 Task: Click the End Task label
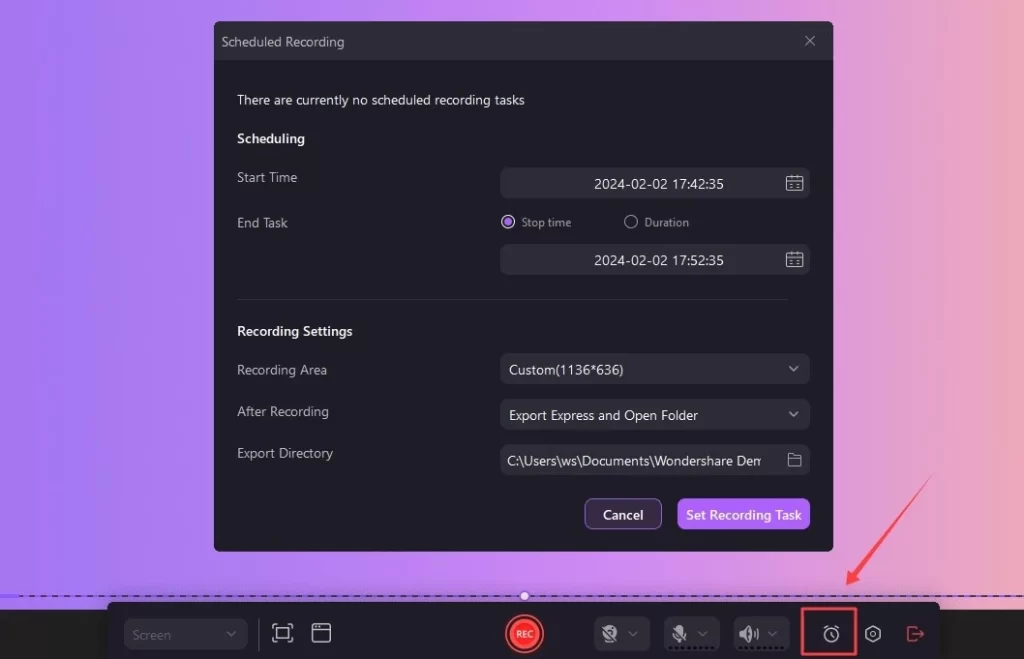point(262,223)
